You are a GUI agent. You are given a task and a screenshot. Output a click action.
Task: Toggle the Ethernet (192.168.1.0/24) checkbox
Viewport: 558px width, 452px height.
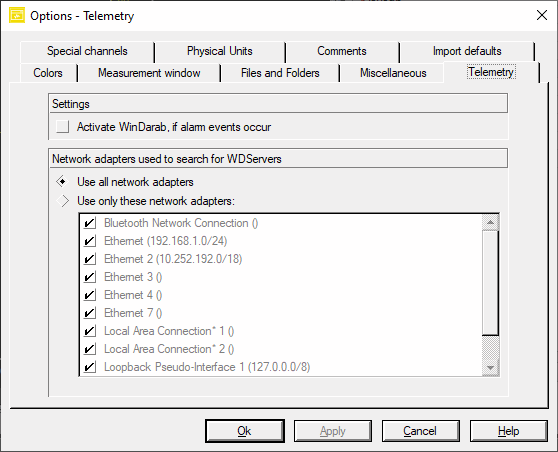(x=90, y=241)
